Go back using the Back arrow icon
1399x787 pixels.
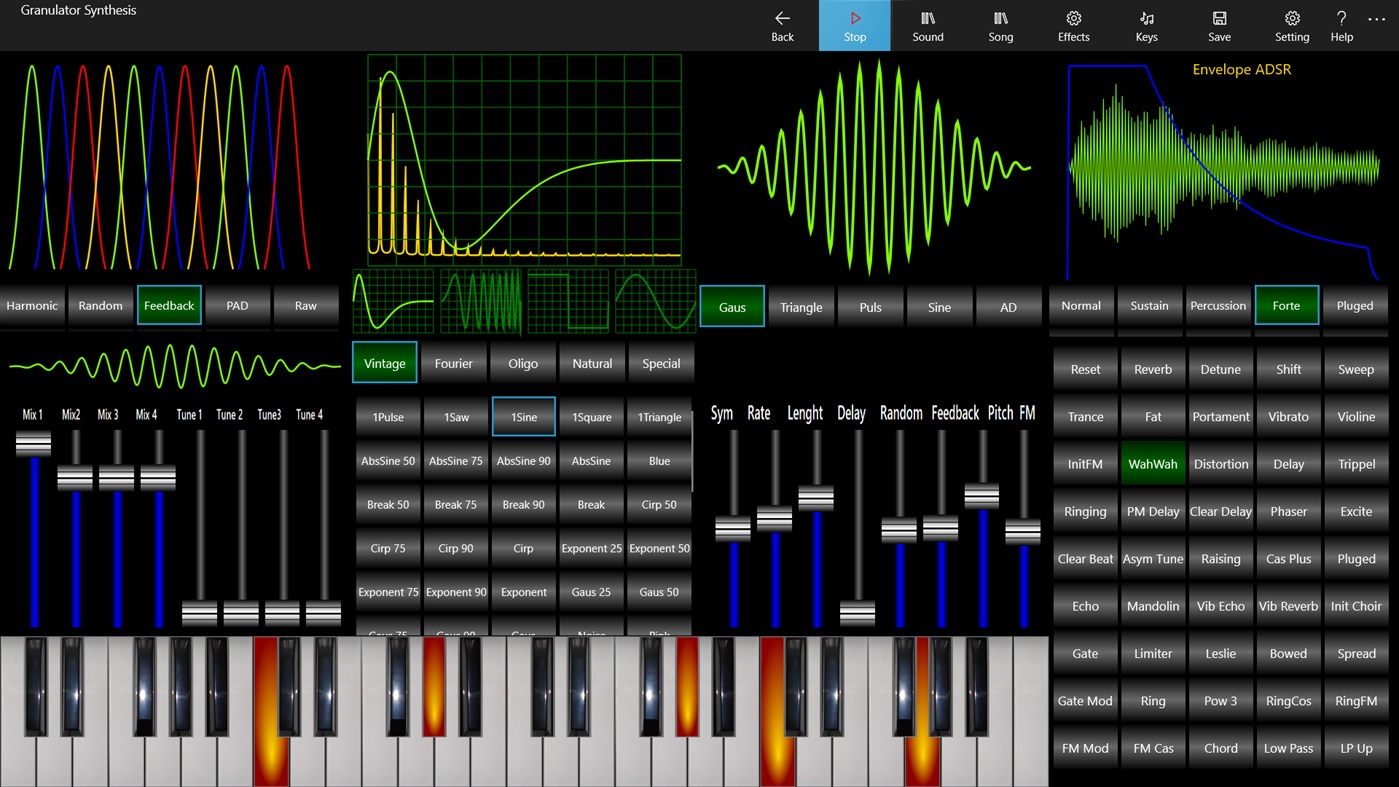point(782,25)
